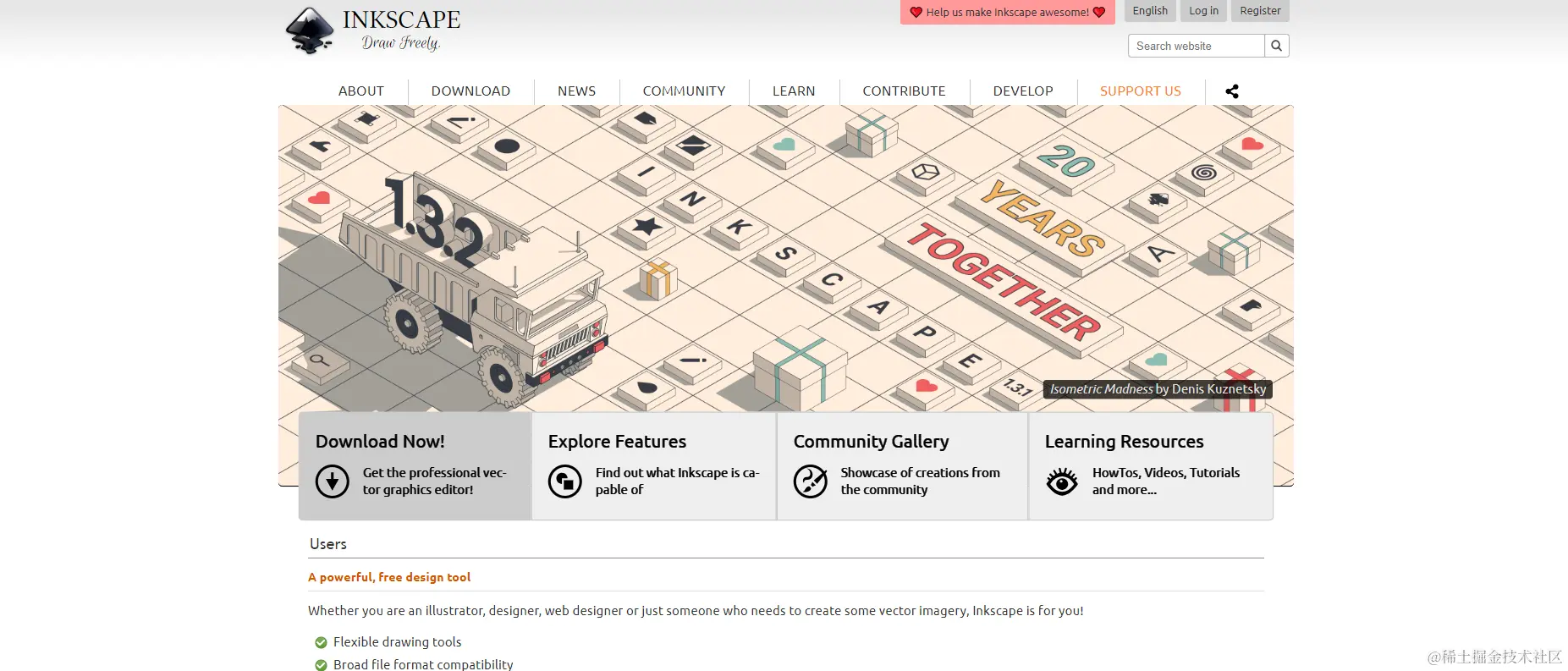Click Broad file format compatibility list item
Viewport: 1568px width, 671px height.
coord(423,664)
